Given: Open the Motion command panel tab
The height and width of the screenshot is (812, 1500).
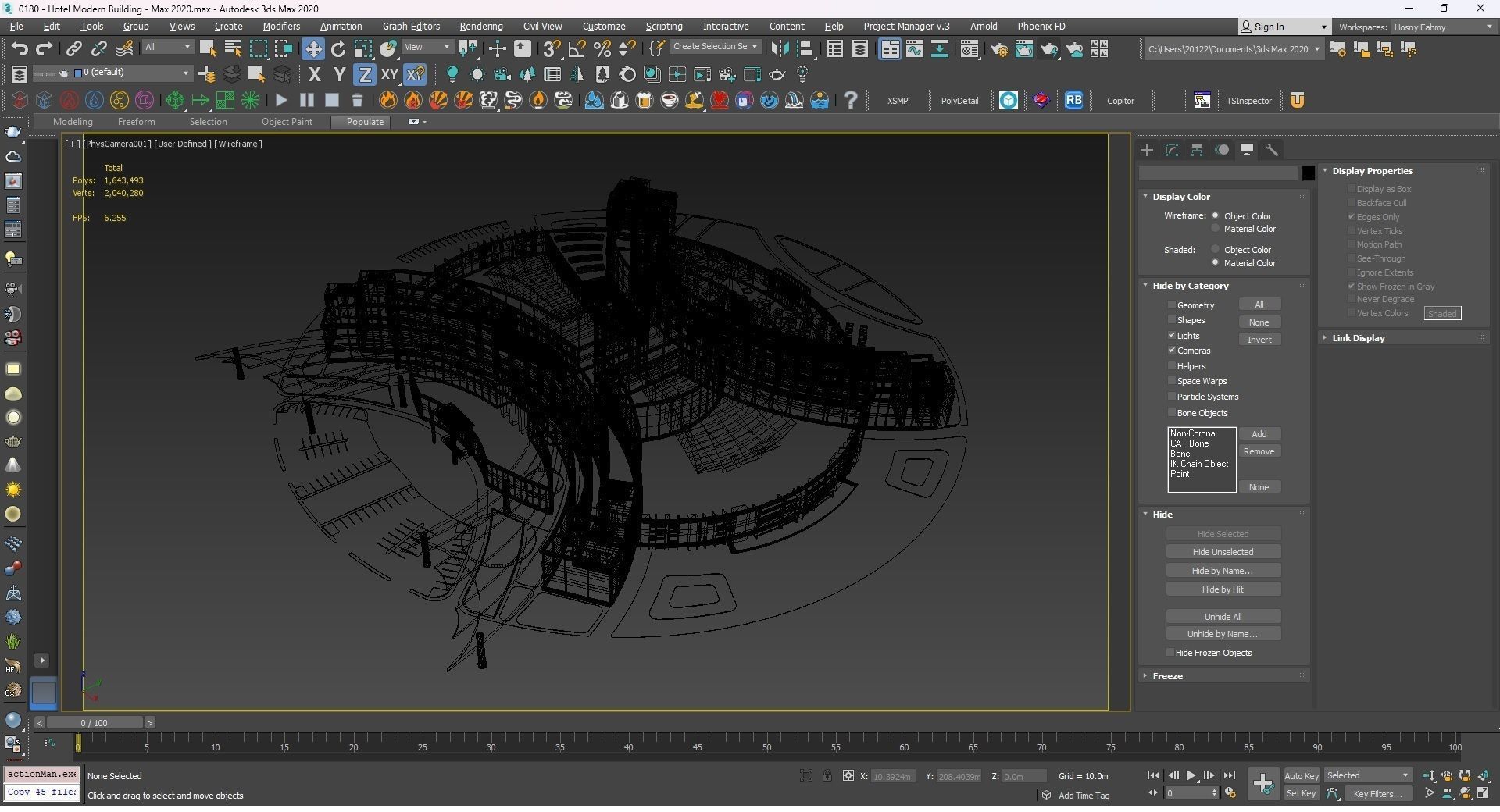Looking at the screenshot, I should (1222, 149).
